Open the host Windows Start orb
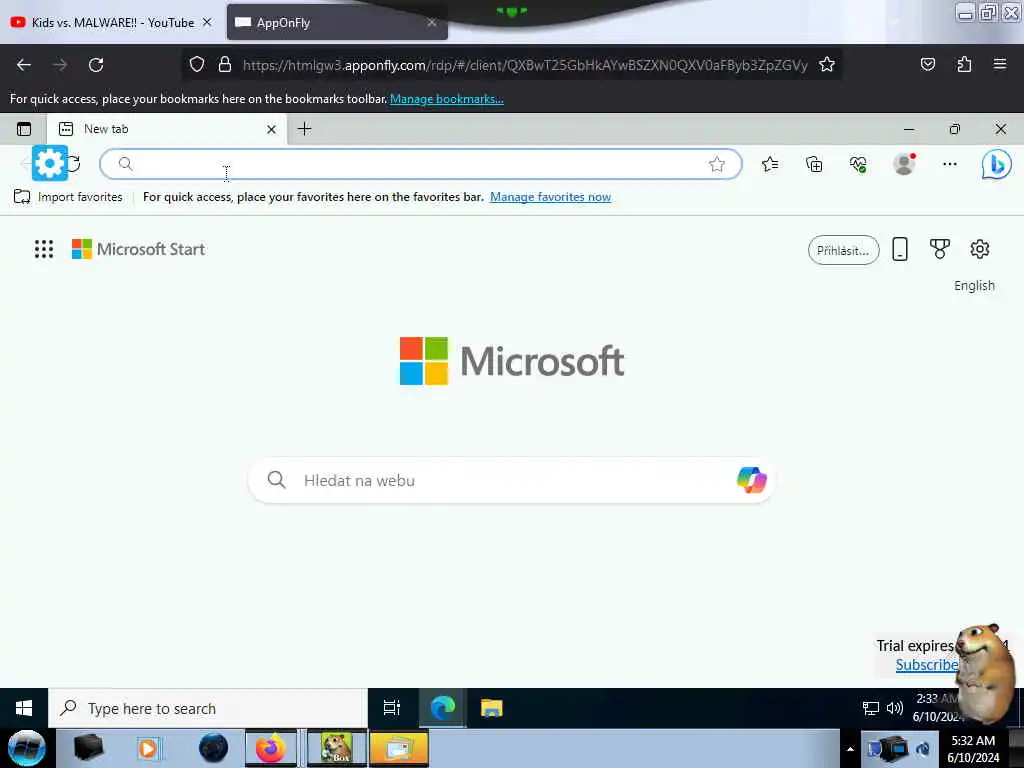Screen dimensions: 1024x768 pyautogui.click(x=27, y=748)
